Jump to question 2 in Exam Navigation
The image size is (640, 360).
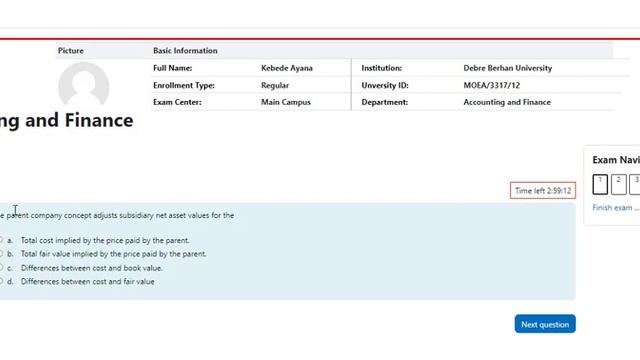coord(618,184)
